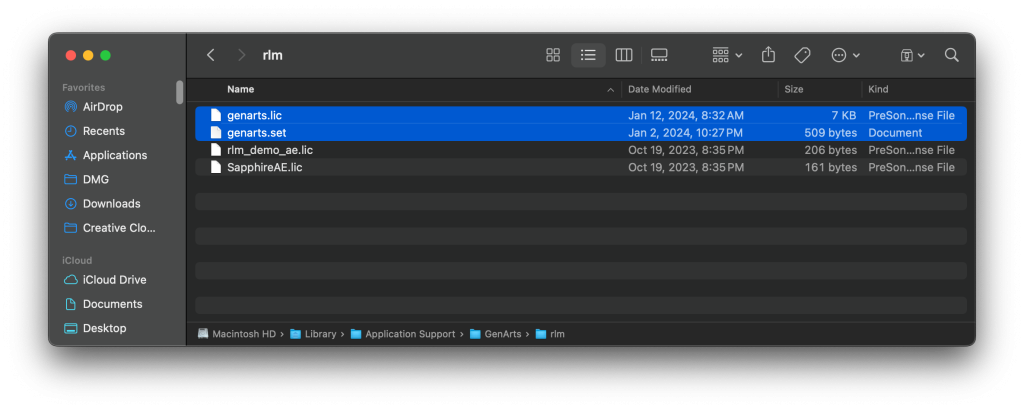Switch to column view

pyautogui.click(x=624, y=55)
